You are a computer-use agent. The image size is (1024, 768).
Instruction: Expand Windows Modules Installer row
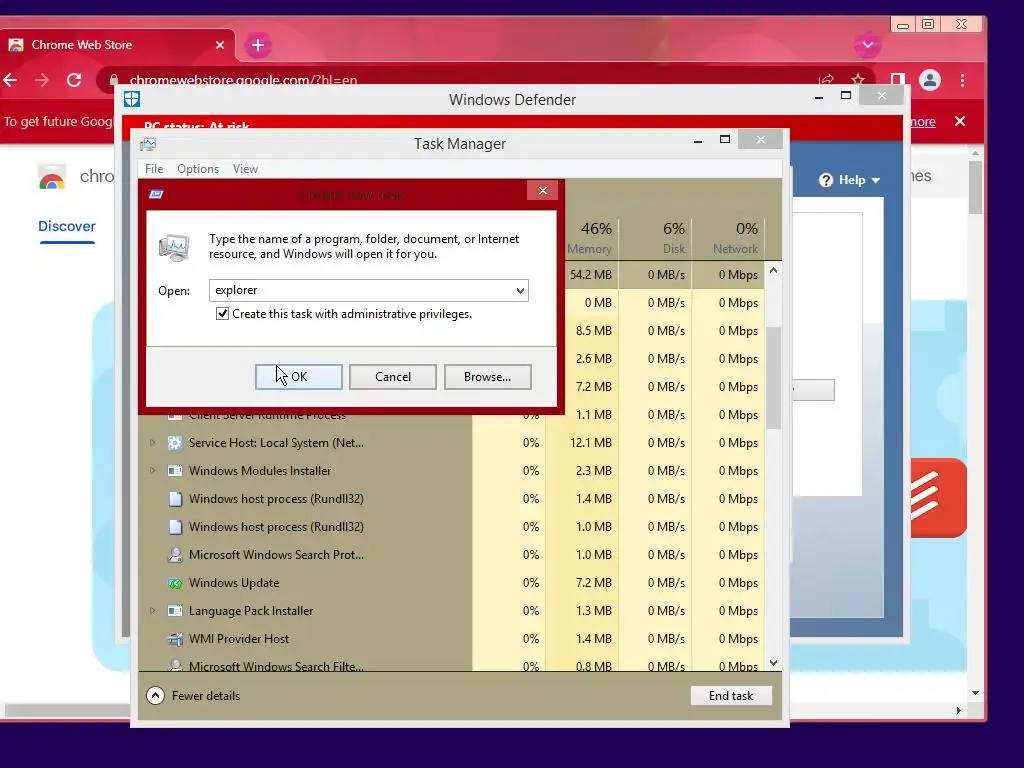click(152, 471)
